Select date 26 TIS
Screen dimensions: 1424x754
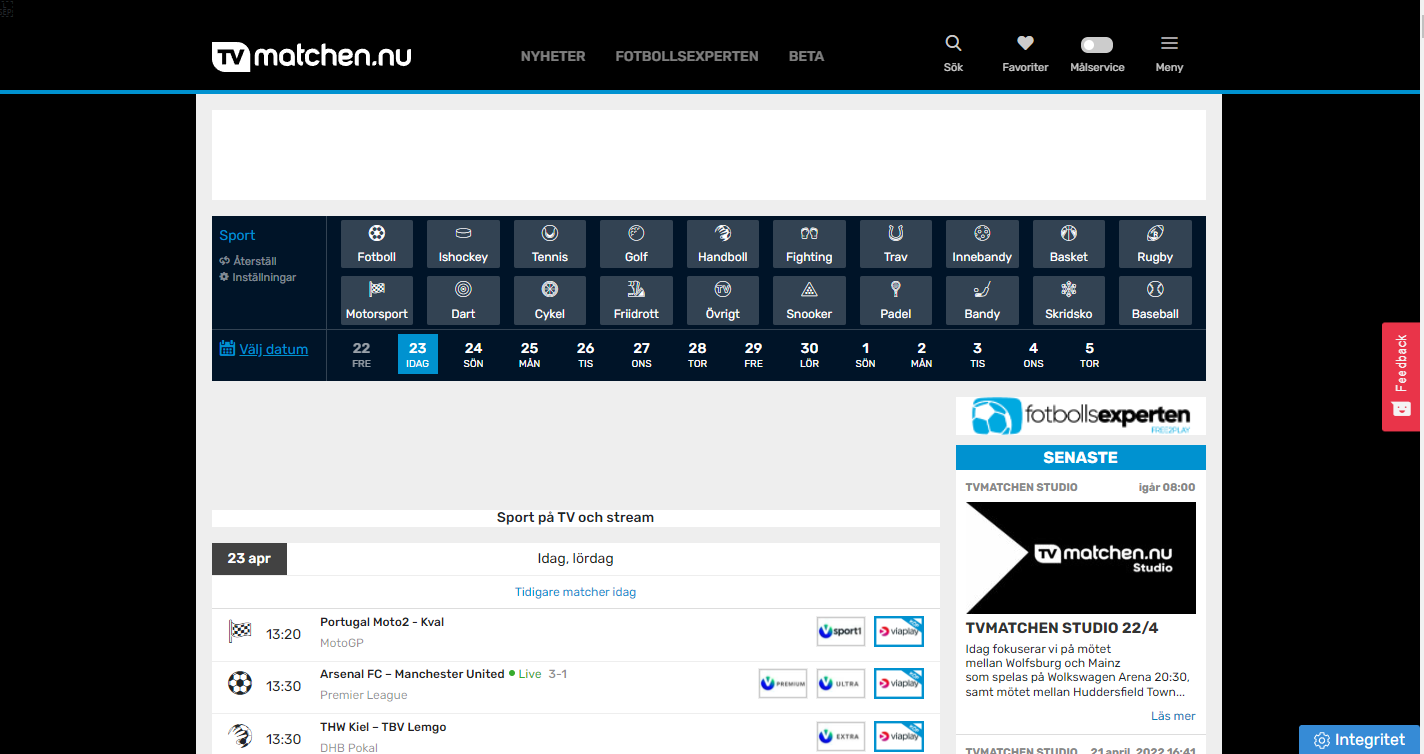pos(586,354)
